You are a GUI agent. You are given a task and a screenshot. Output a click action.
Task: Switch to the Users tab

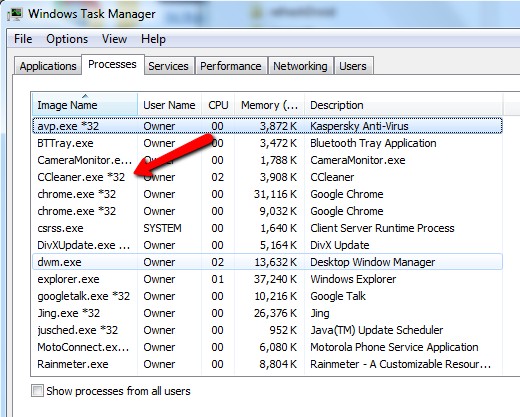coord(353,66)
